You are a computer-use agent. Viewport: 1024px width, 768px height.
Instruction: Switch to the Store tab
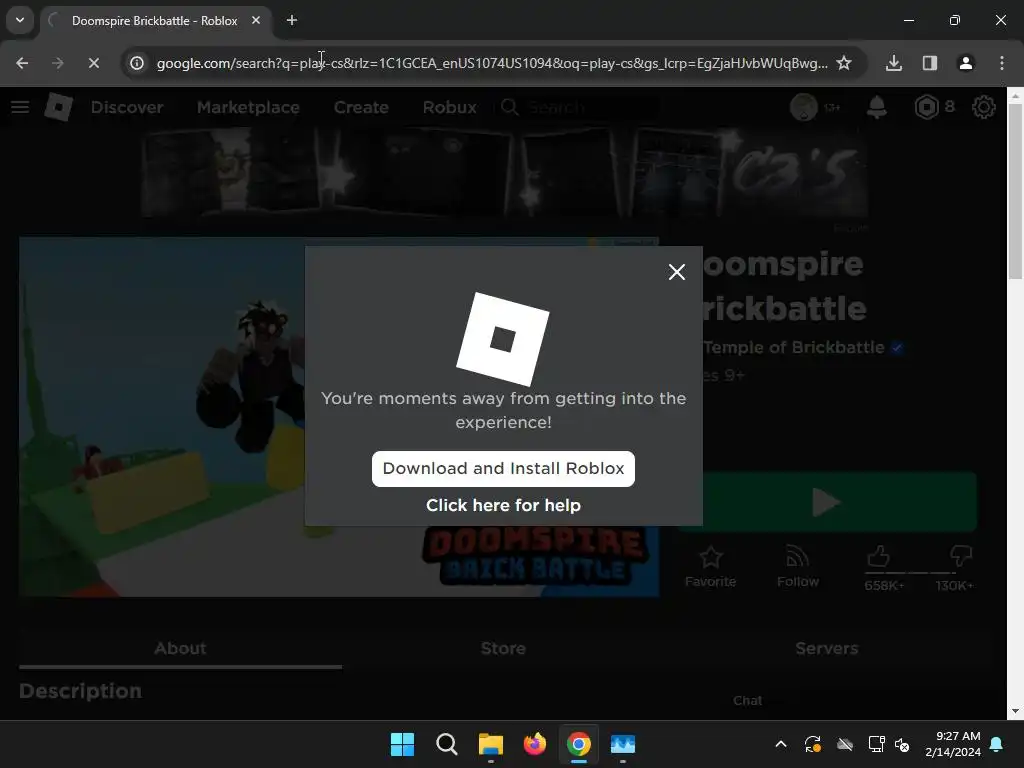pyautogui.click(x=503, y=648)
